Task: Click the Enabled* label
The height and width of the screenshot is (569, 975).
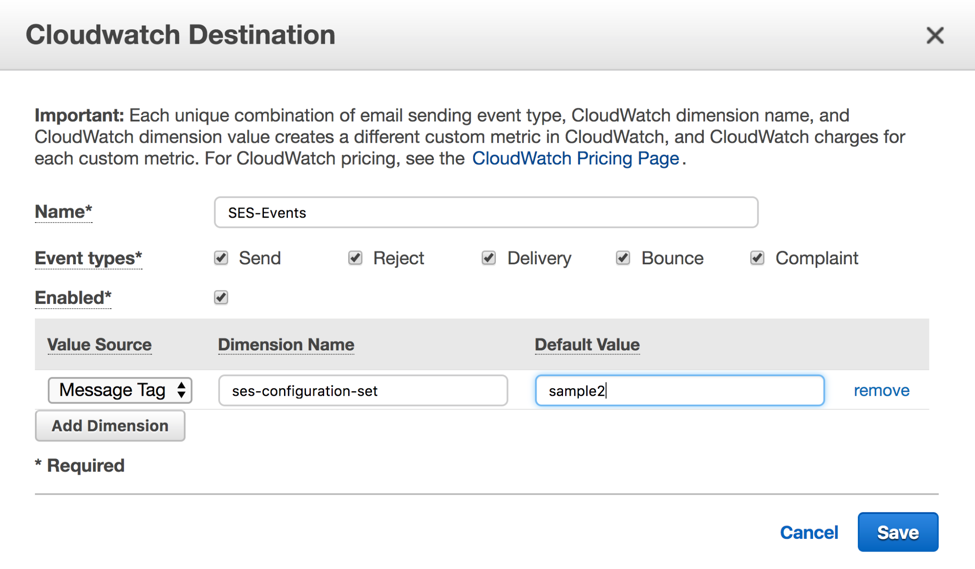Action: pyautogui.click(x=73, y=298)
